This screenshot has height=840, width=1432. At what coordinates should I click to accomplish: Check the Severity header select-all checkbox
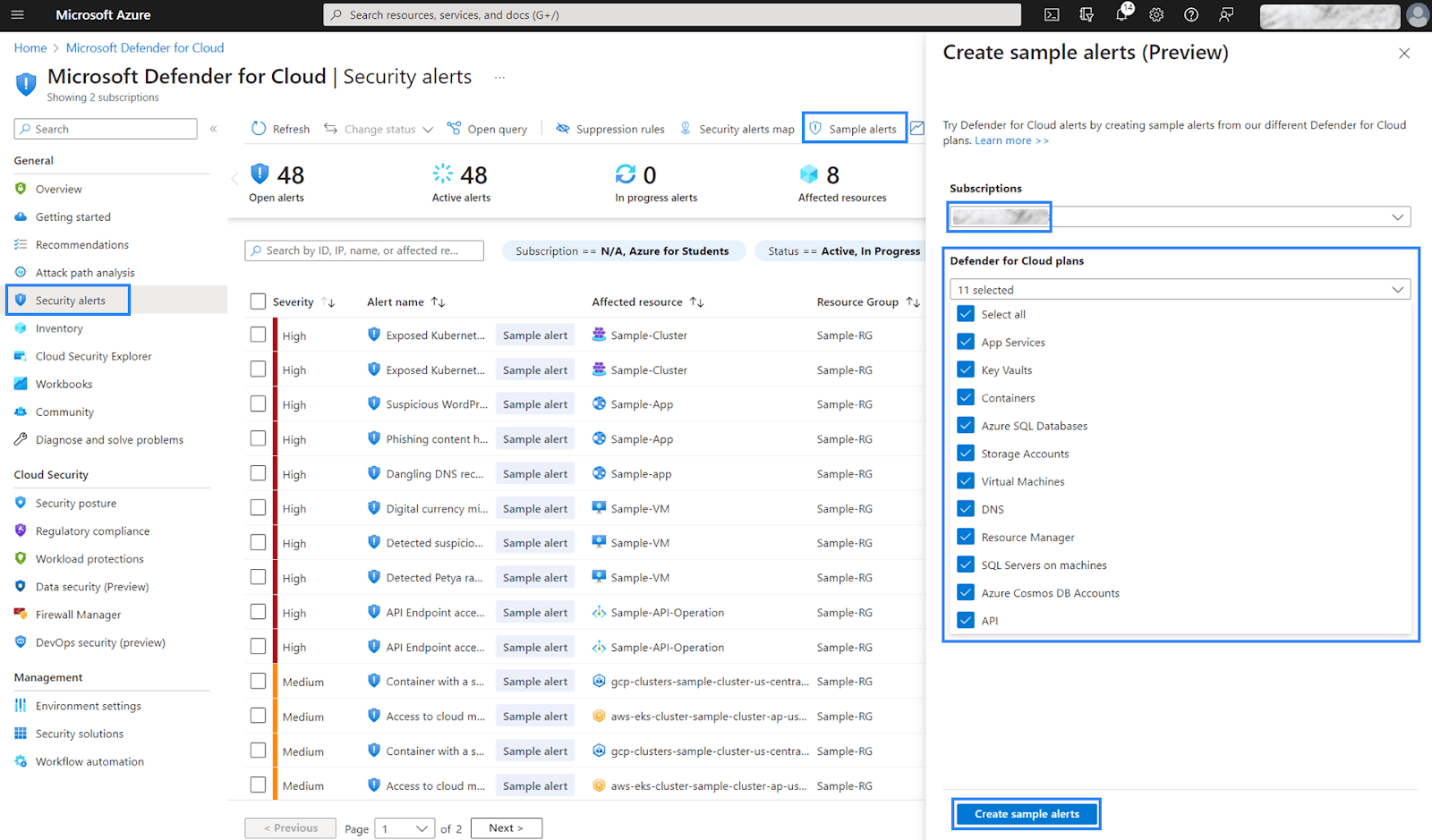pyautogui.click(x=258, y=301)
